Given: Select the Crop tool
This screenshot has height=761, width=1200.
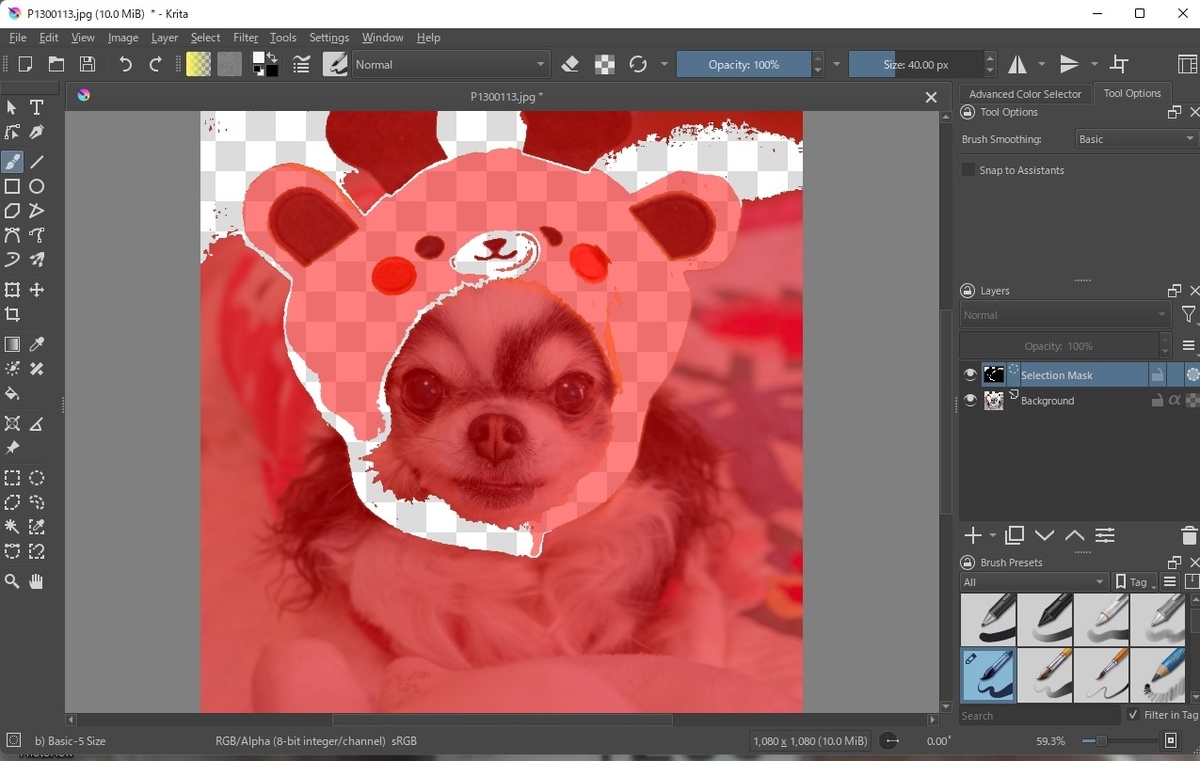Looking at the screenshot, I should (x=12, y=314).
